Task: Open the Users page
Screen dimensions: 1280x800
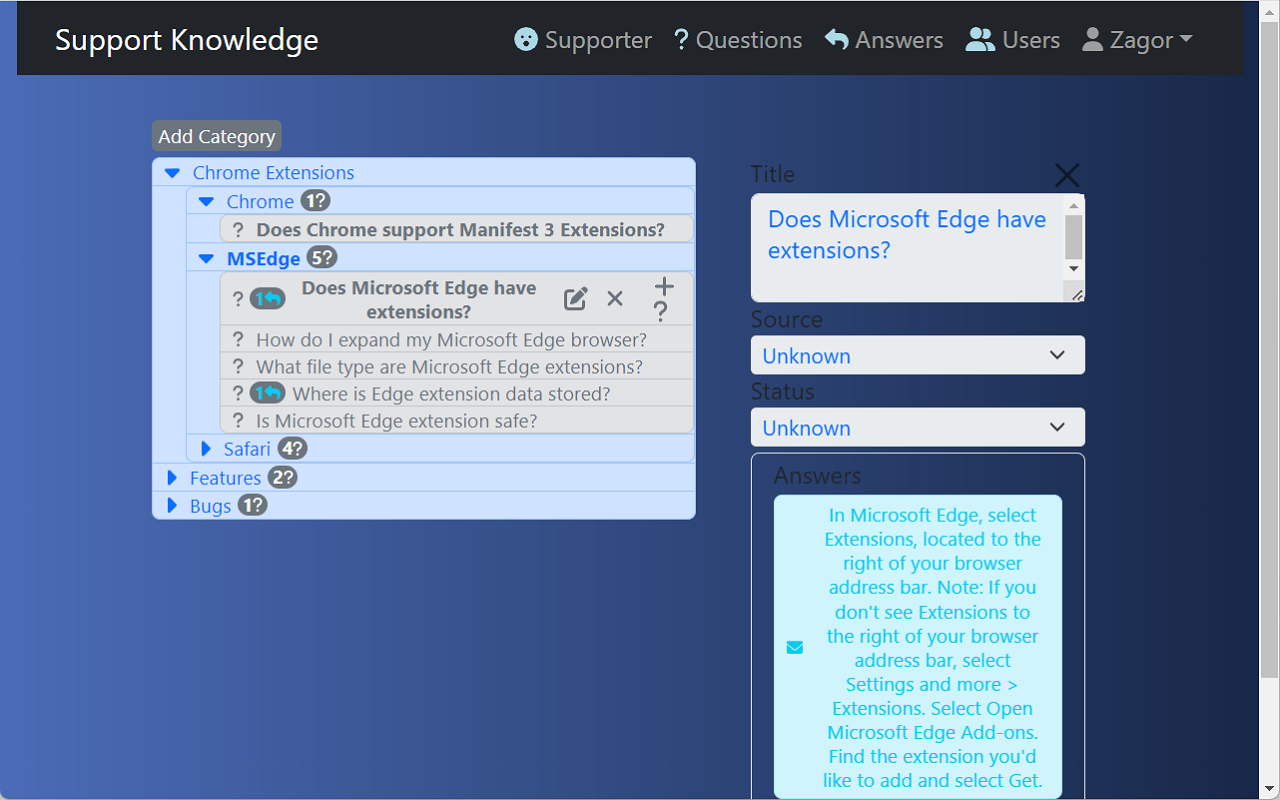Action: tap(1012, 40)
